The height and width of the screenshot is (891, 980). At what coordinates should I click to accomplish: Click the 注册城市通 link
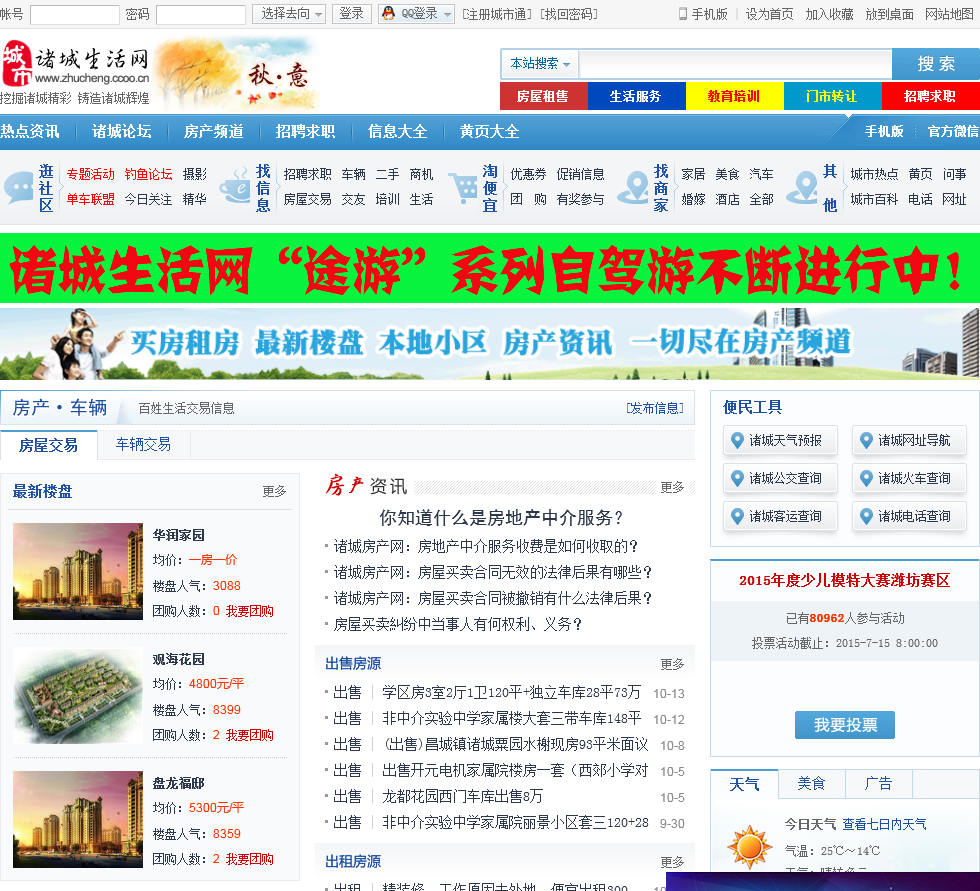[497, 14]
